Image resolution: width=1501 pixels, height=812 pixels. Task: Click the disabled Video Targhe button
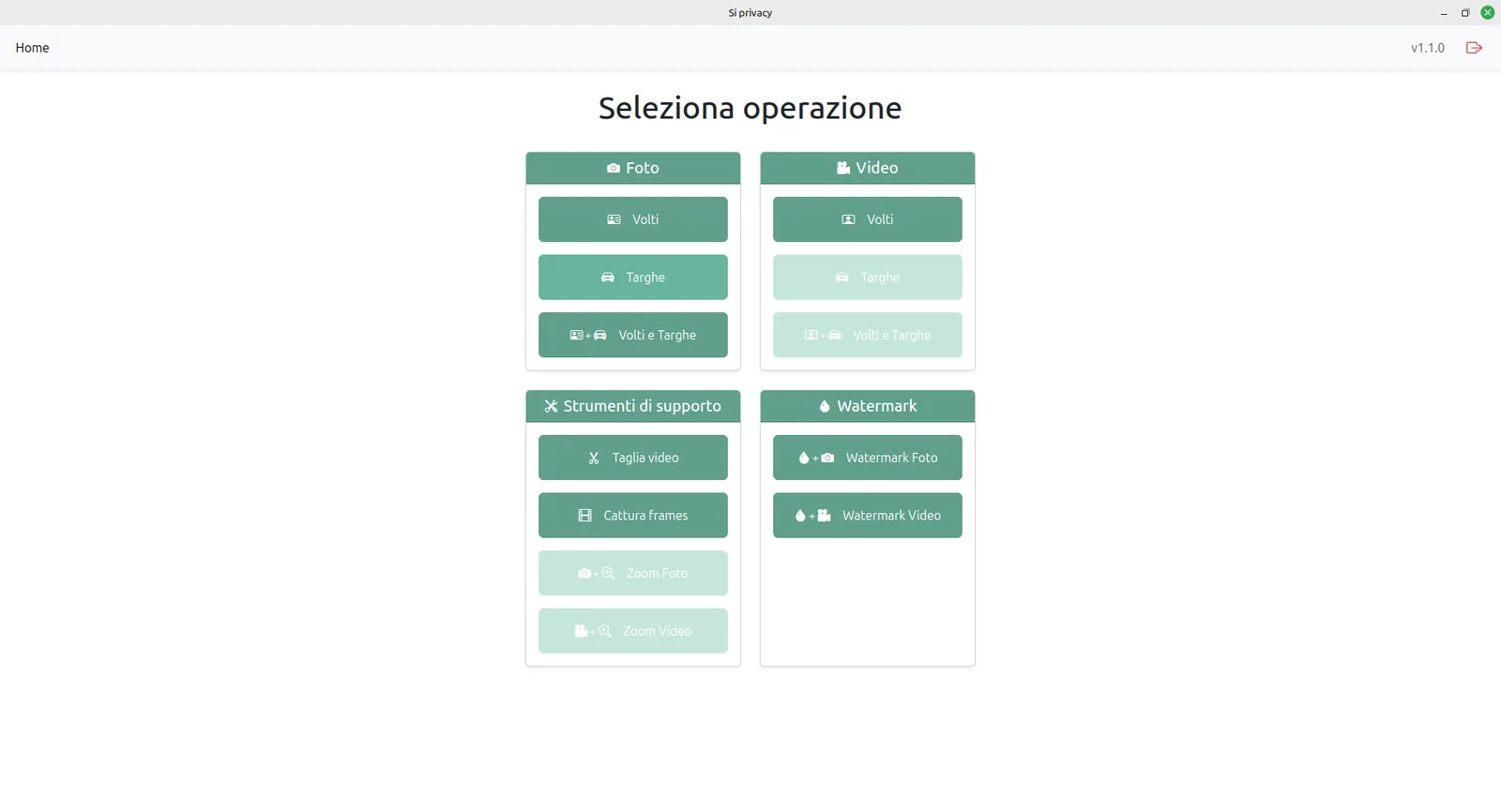pos(868,278)
